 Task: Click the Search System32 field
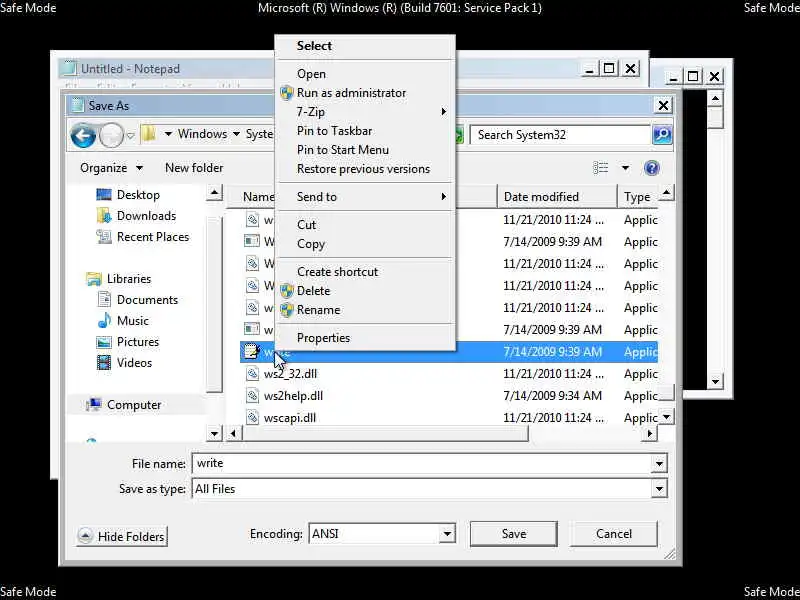coord(560,135)
